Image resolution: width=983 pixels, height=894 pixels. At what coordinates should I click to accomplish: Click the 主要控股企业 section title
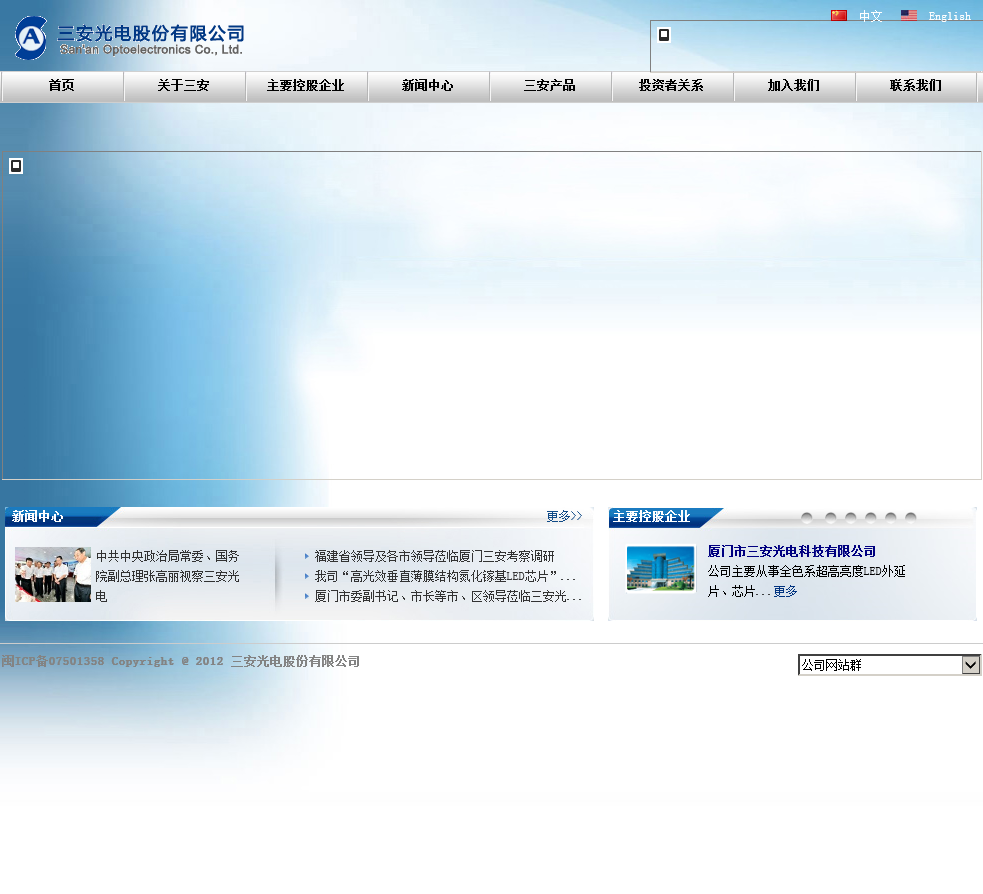point(651,517)
